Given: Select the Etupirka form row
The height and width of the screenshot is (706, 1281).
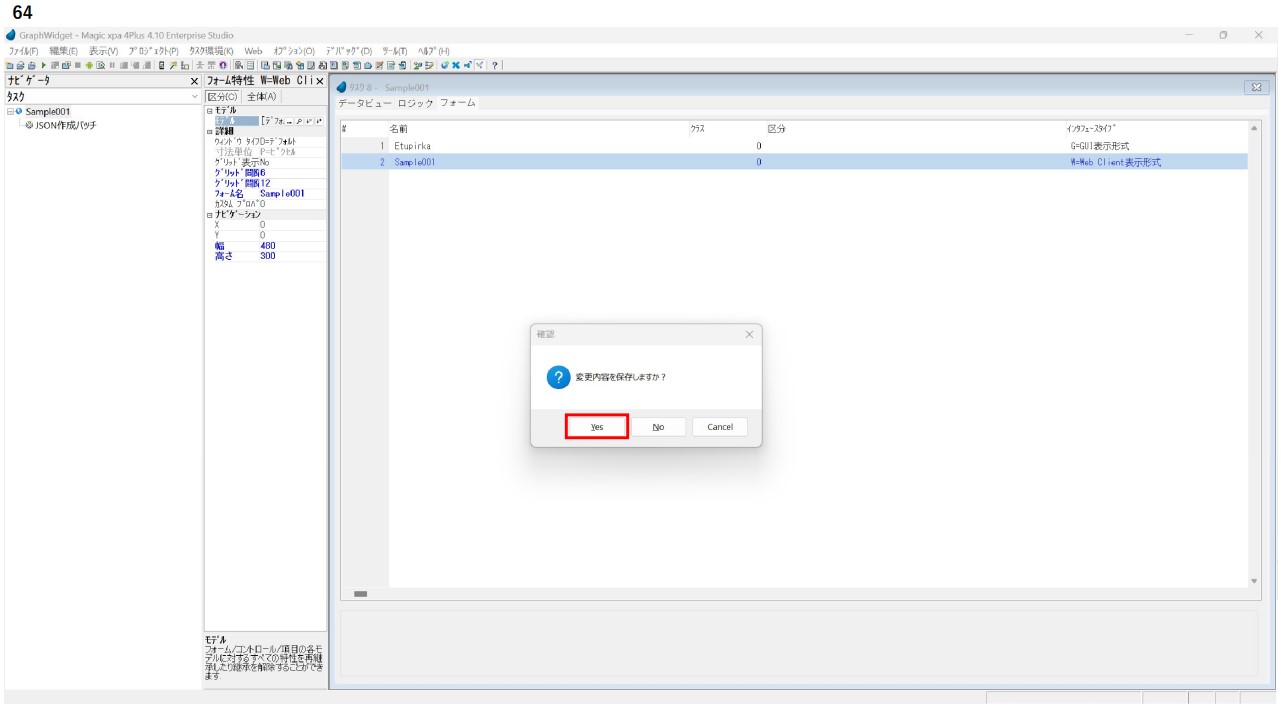Looking at the screenshot, I should click(x=412, y=146).
